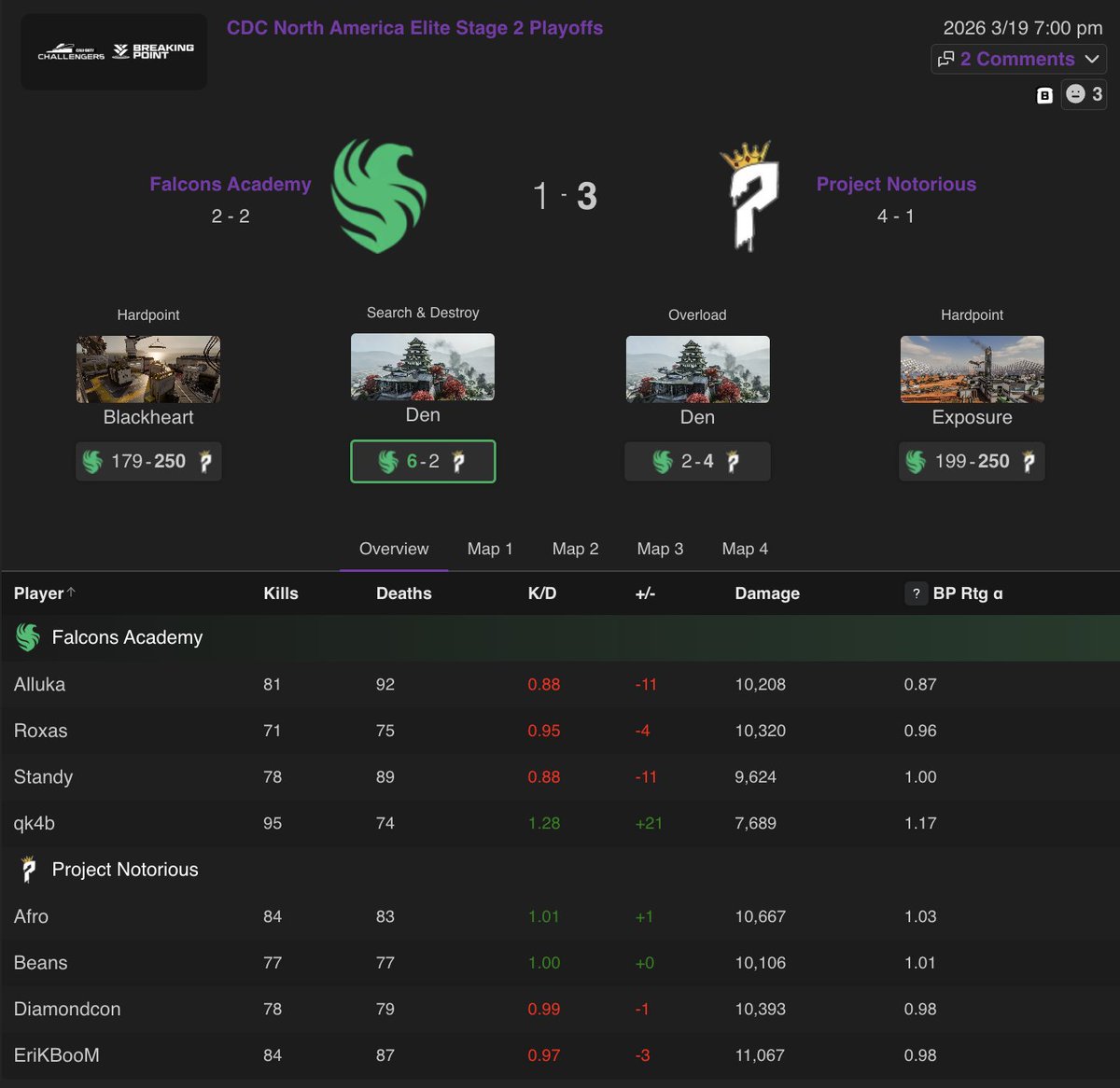Screen dimensions: 1120x1088
Task: Sort table by Damage column
Action: click(767, 593)
